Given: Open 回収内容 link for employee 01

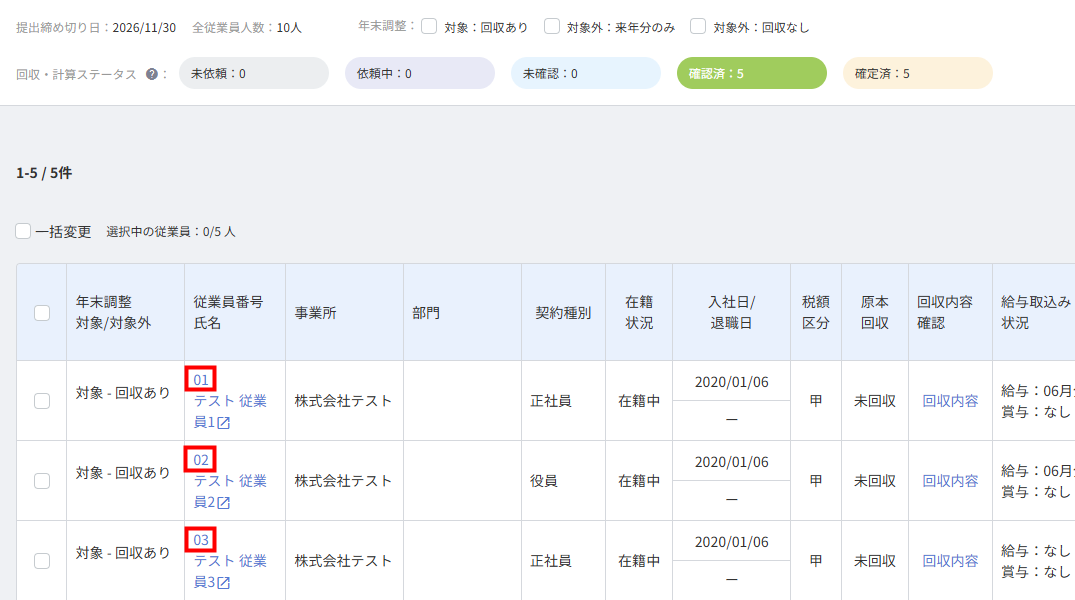Looking at the screenshot, I should click(950, 400).
